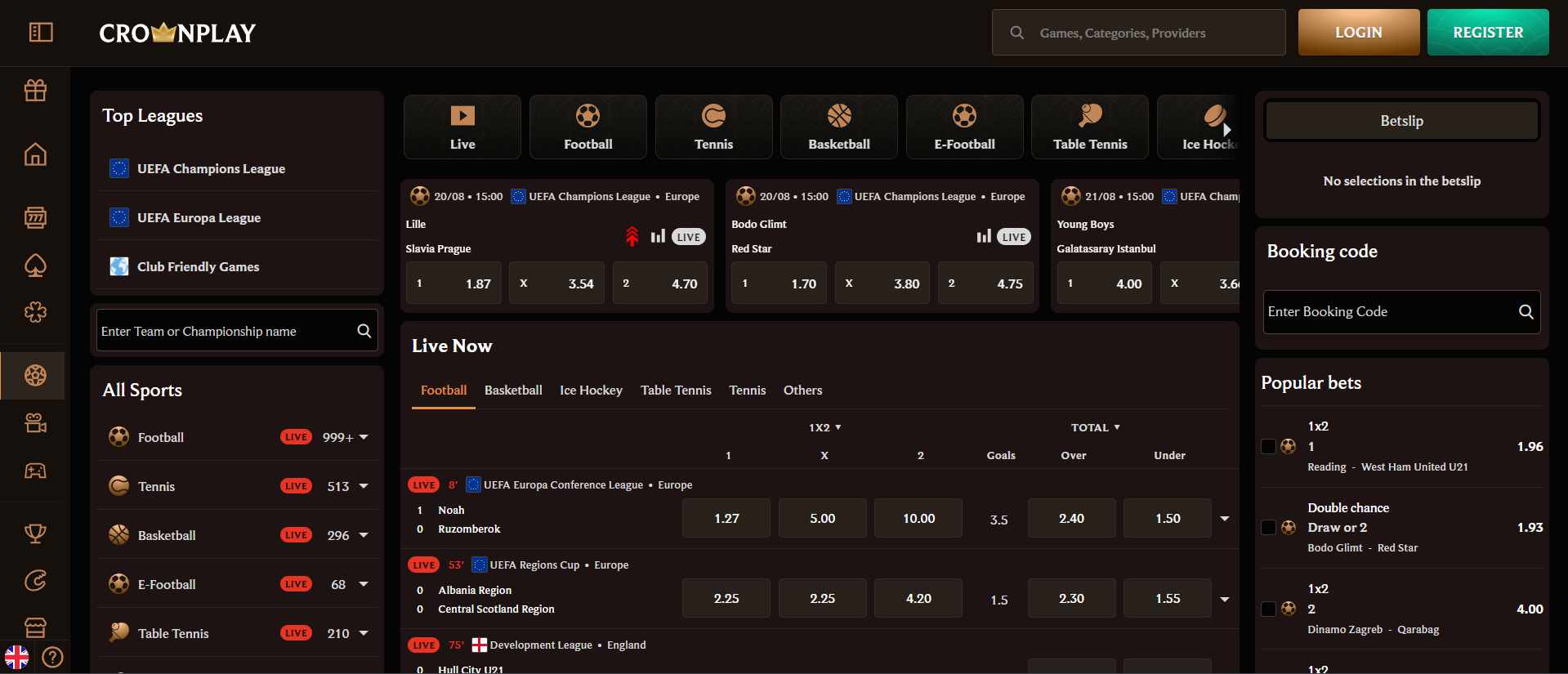
Task: Expand Table Tennis in All Sports list
Action: click(364, 633)
